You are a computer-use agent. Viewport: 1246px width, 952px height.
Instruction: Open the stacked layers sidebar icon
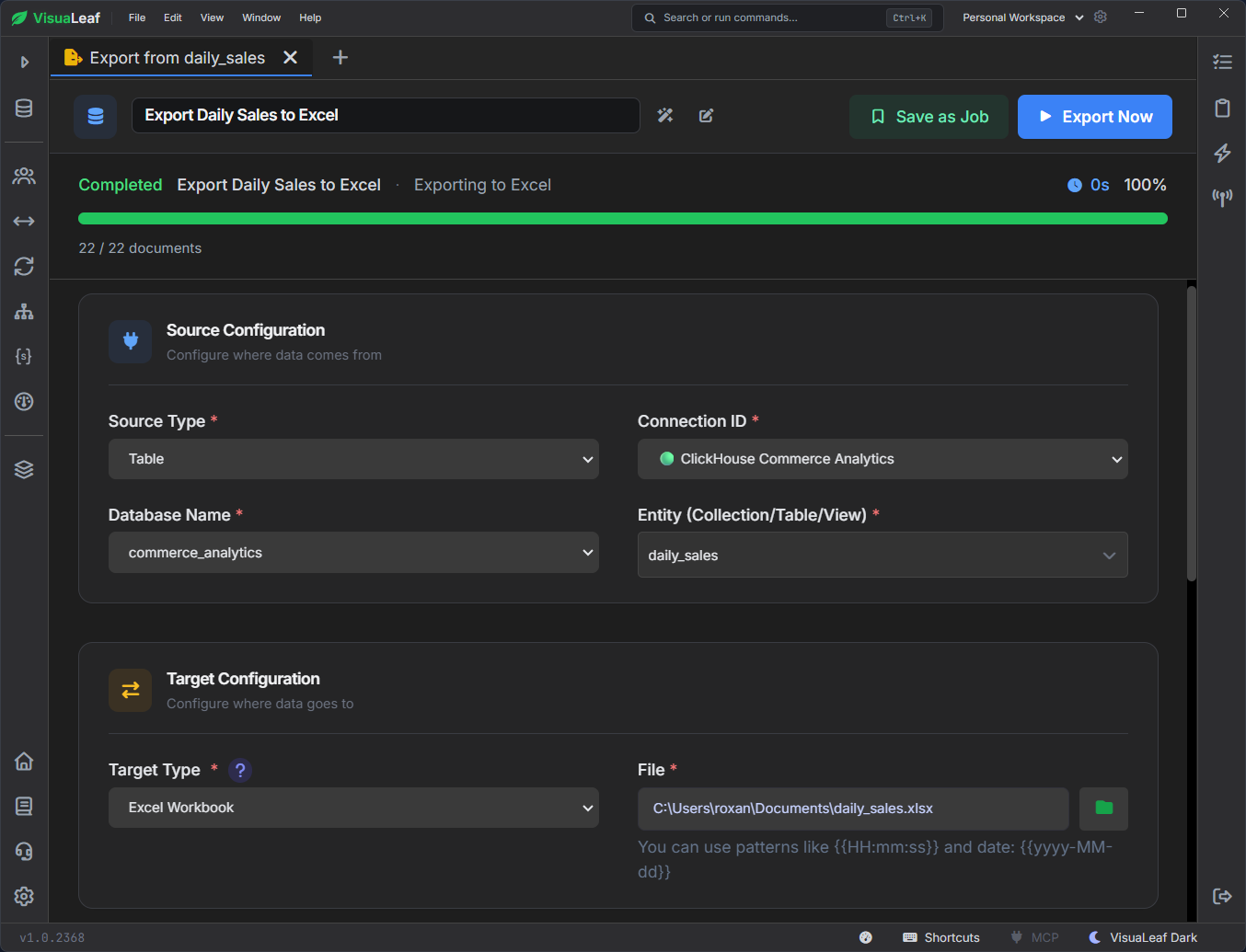(24, 469)
